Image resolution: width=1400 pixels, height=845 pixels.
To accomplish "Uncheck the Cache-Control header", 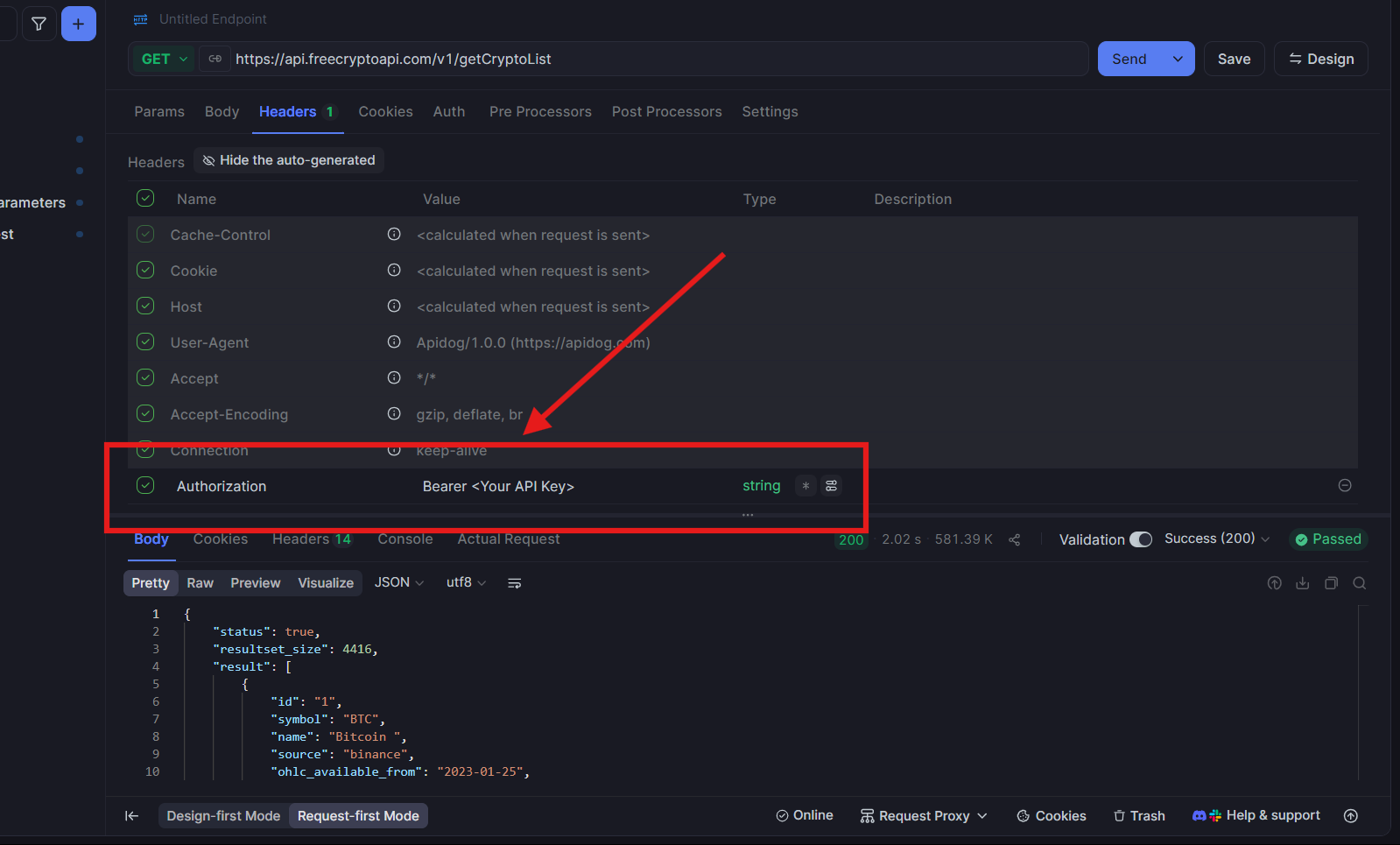I will pyautogui.click(x=145, y=235).
